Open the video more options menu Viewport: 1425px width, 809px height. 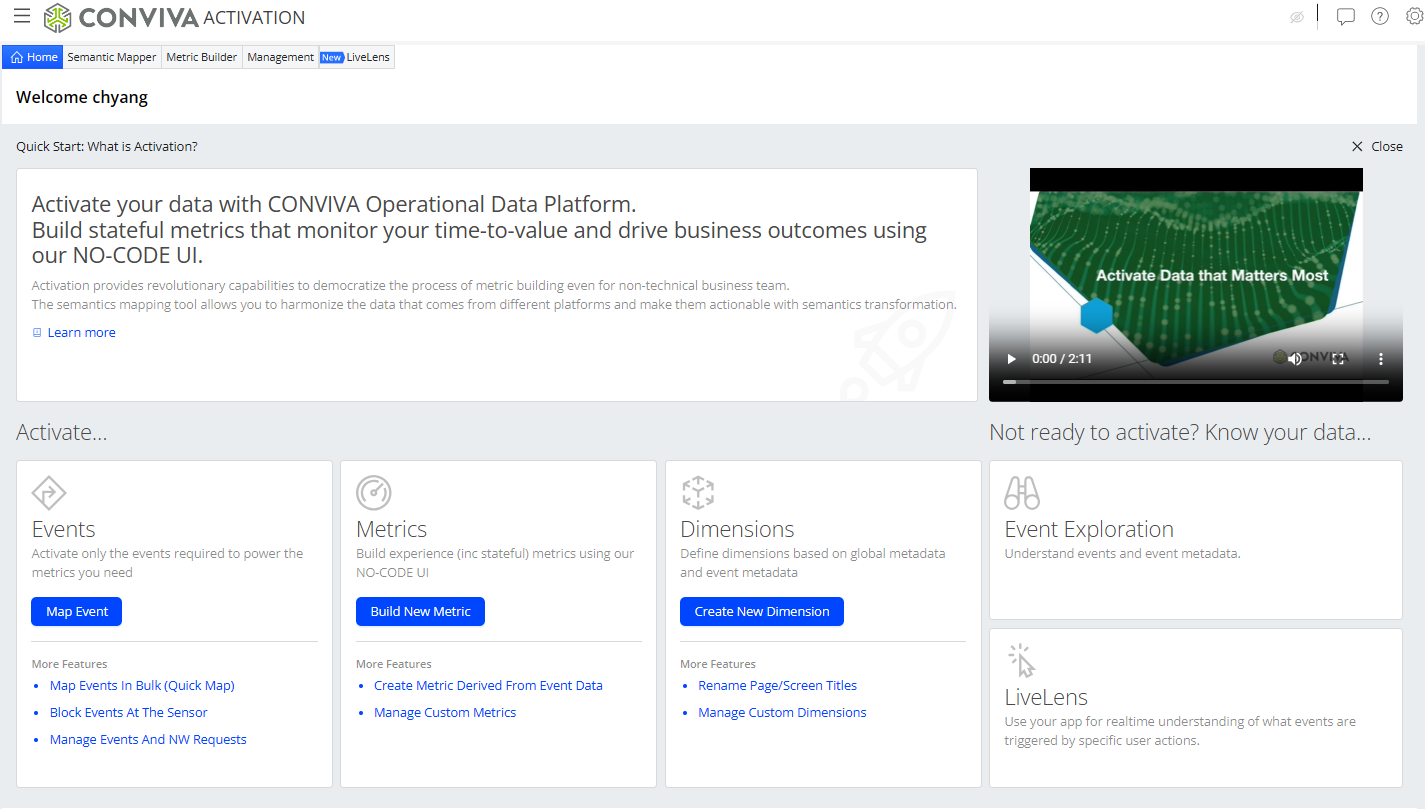[x=1381, y=359]
